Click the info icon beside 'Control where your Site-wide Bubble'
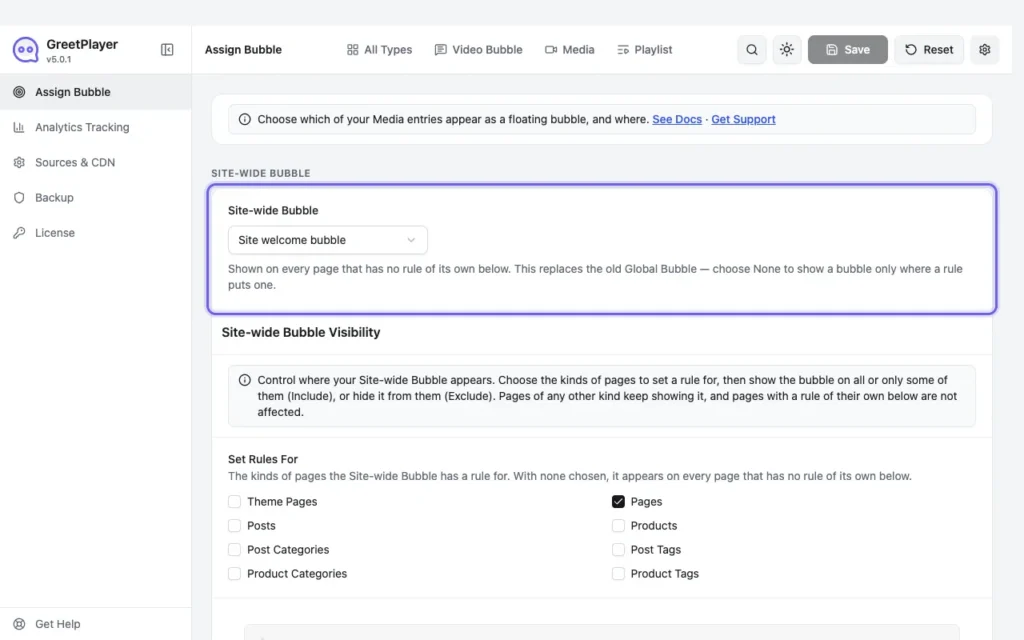1024x640 pixels. coord(245,380)
